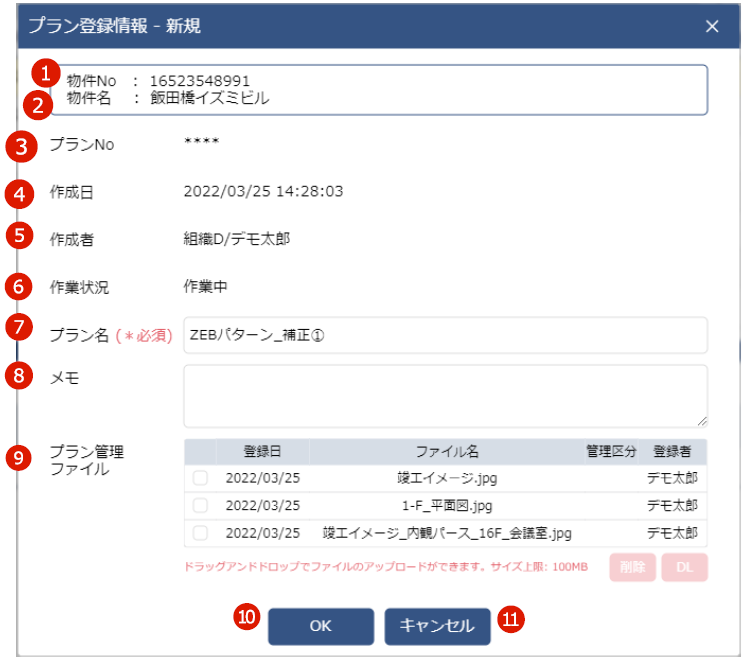Click the red number 5 marker beside 作成者
Image resolution: width=746 pixels, height=660 pixels.
pos(20,236)
